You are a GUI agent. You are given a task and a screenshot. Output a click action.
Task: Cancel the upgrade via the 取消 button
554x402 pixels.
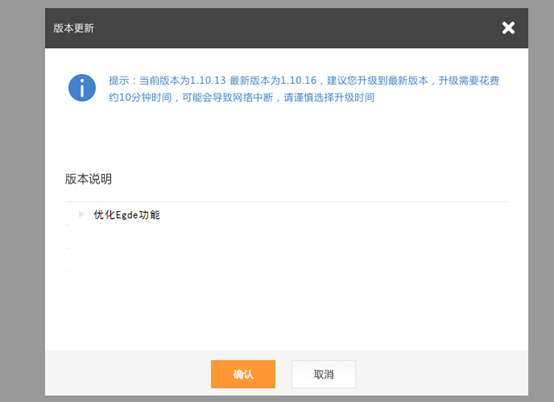[323, 374]
